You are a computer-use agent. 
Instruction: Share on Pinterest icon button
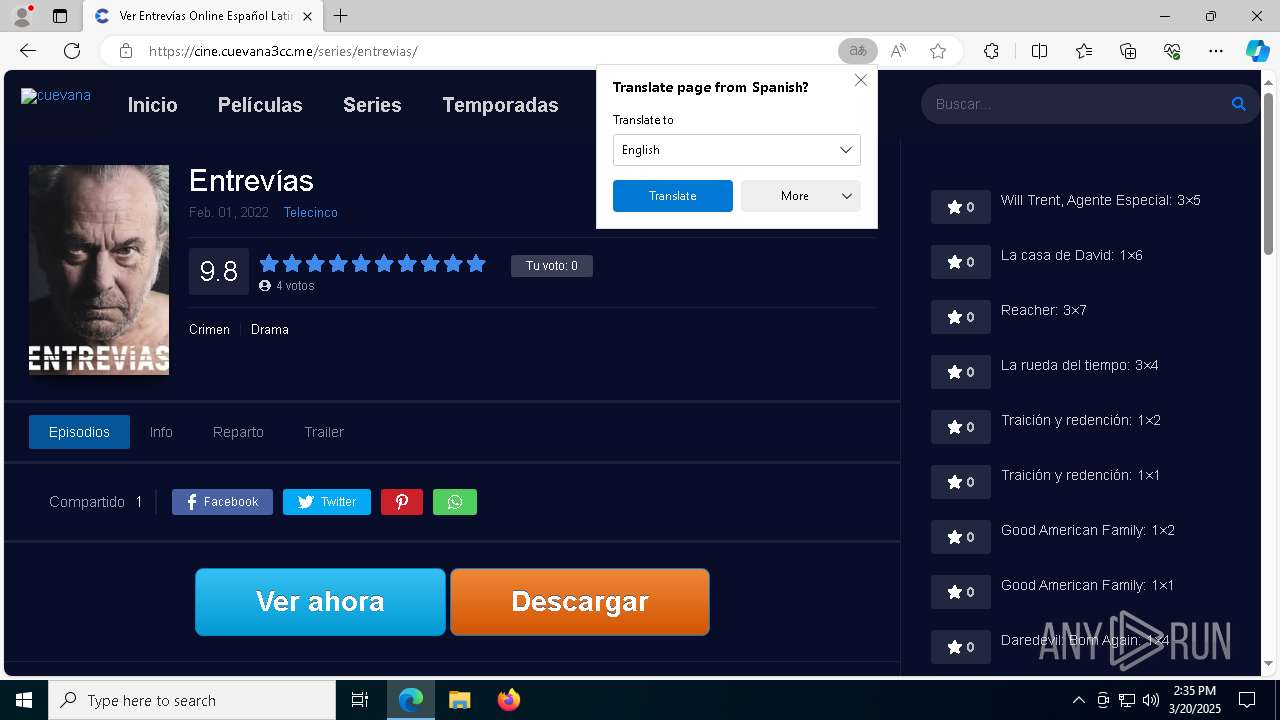click(402, 502)
